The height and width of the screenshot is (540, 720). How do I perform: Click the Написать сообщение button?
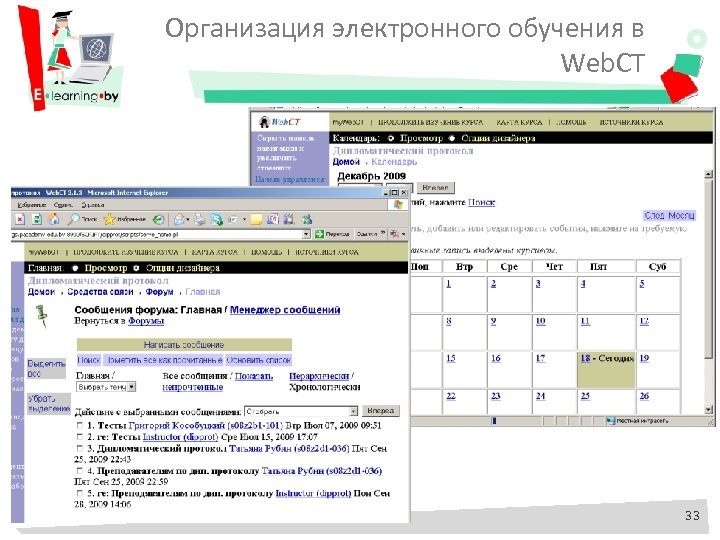[x=184, y=344]
